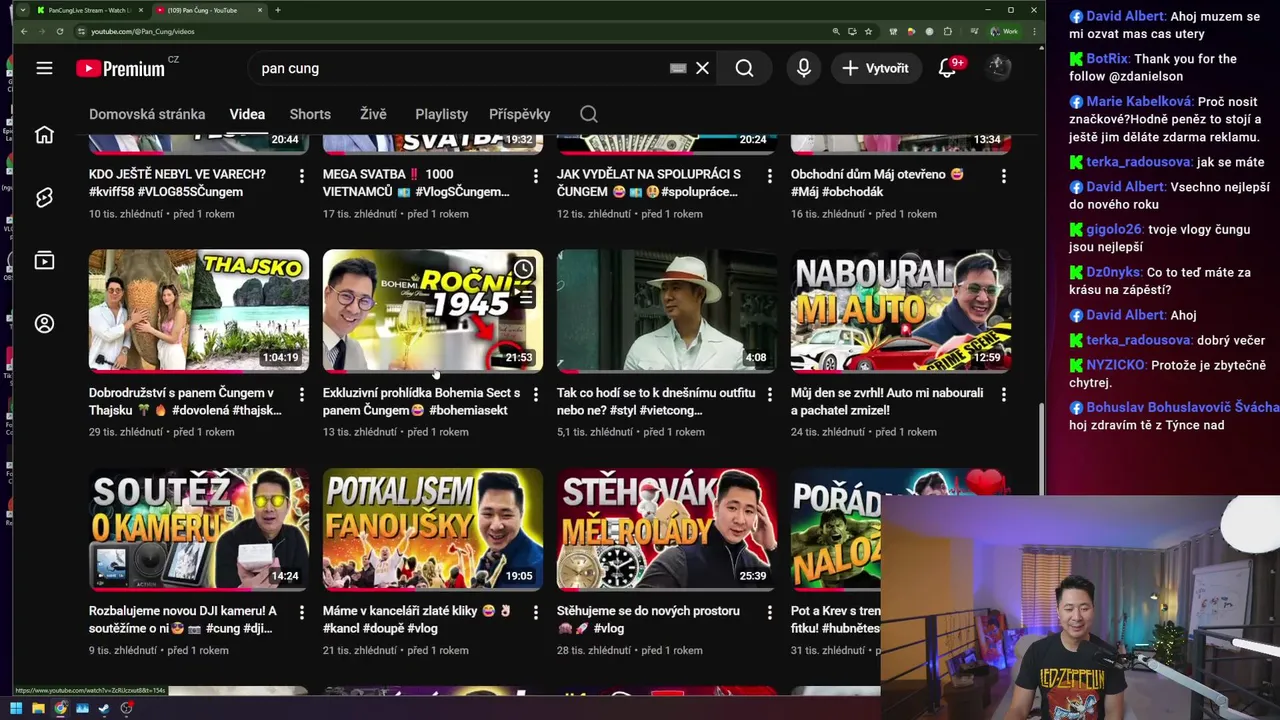Switch to the Shorts channel tab
1280x720 pixels.
point(310,114)
